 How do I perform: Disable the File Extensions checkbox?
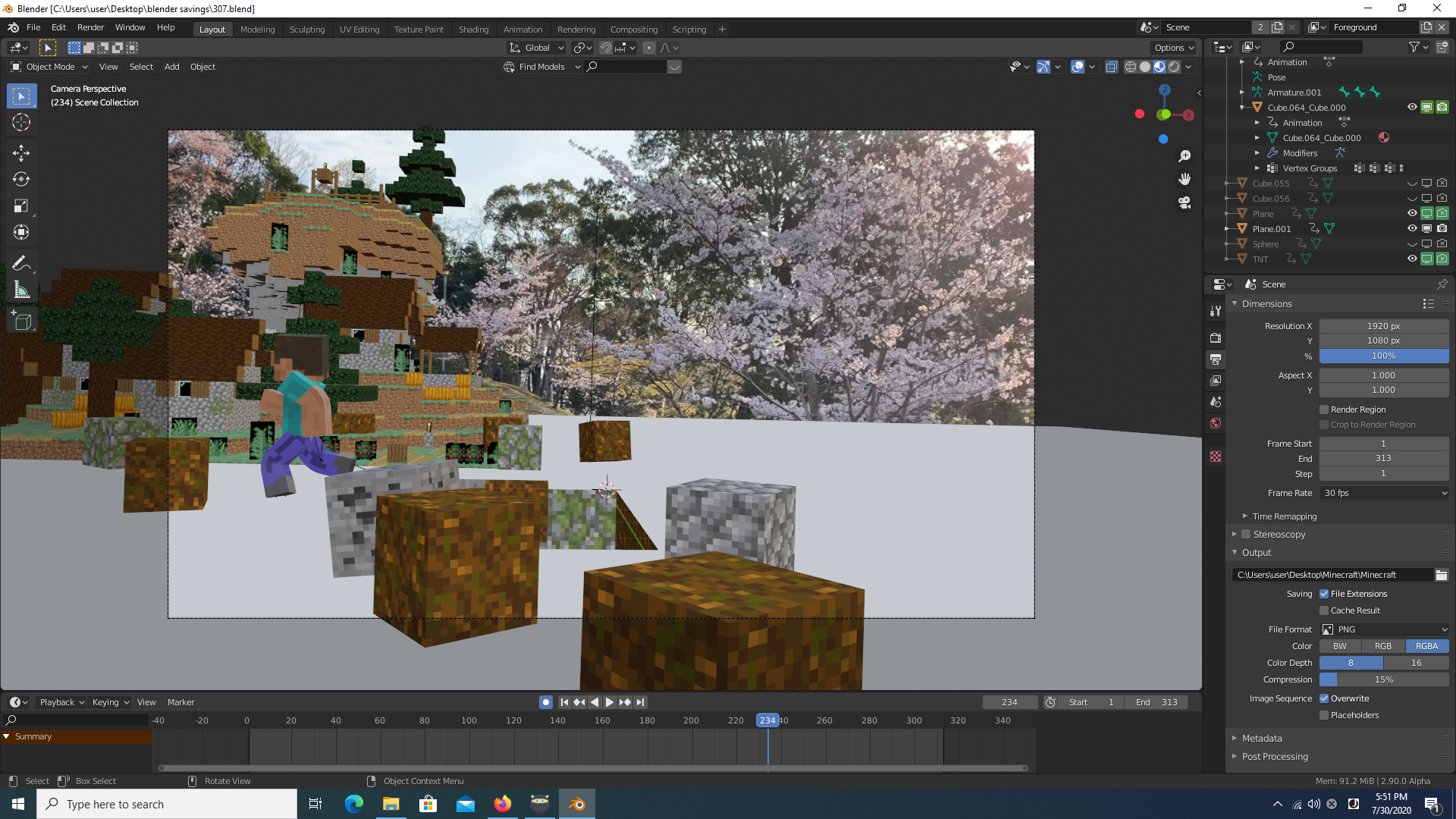(1324, 594)
